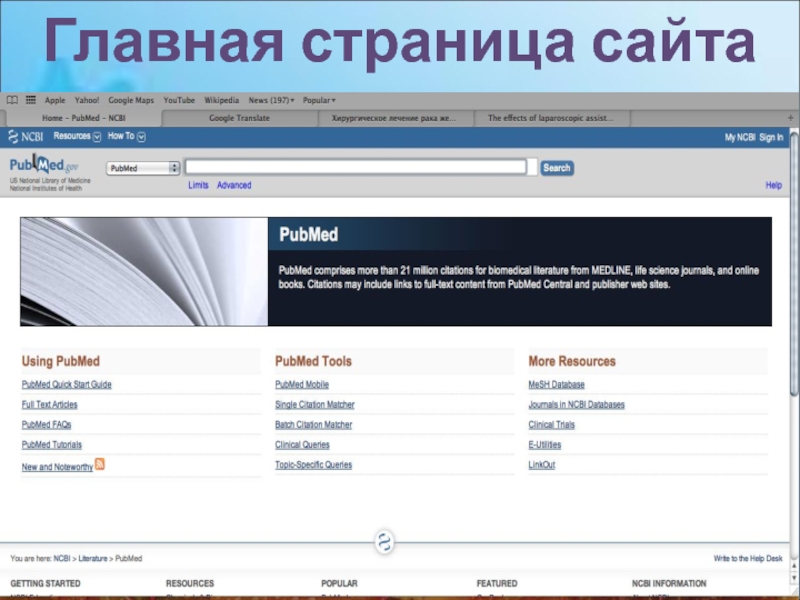The image size is (800, 600).
Task: Open the Limits link
Action: [x=198, y=185]
